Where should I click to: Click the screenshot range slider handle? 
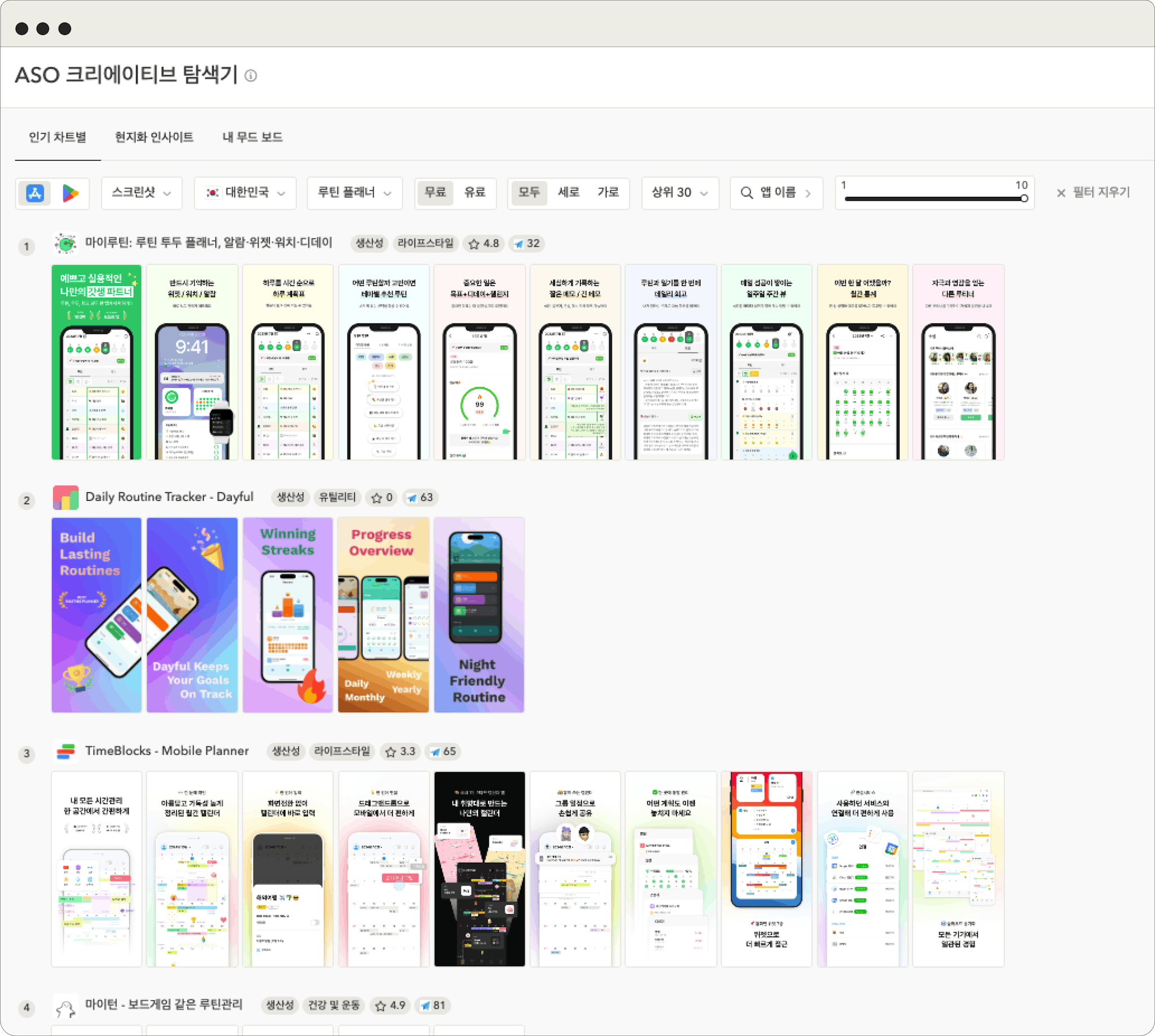(x=1024, y=199)
